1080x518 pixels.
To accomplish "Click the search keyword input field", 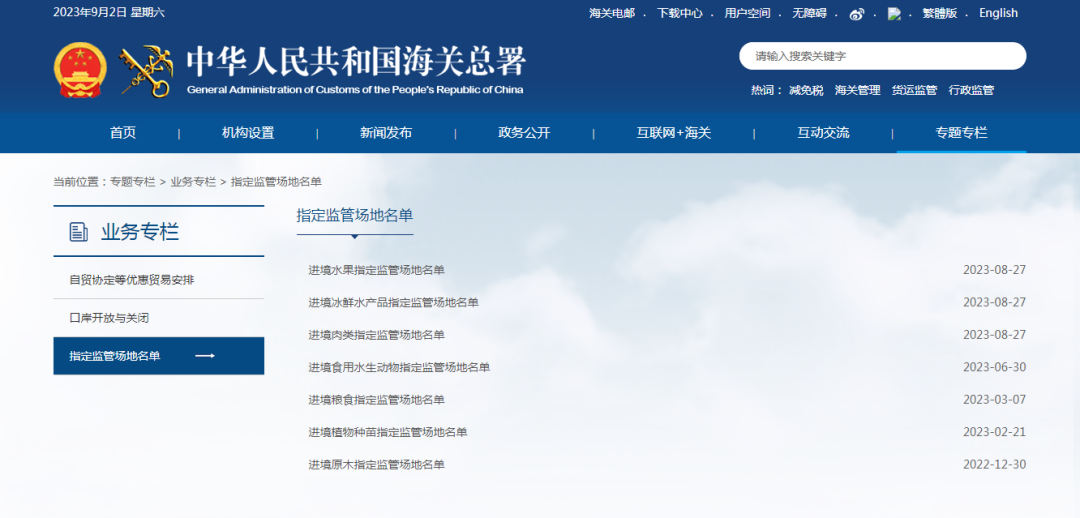I will point(880,56).
